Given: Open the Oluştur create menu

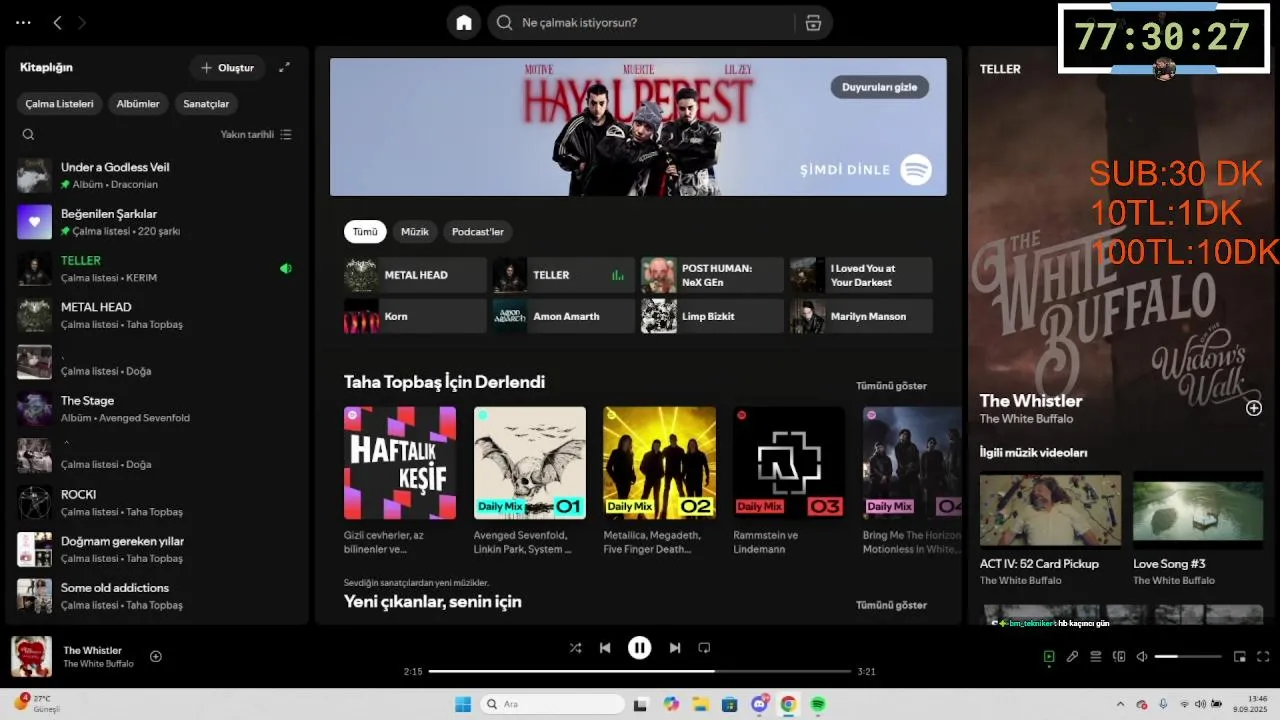Looking at the screenshot, I should [x=227, y=67].
